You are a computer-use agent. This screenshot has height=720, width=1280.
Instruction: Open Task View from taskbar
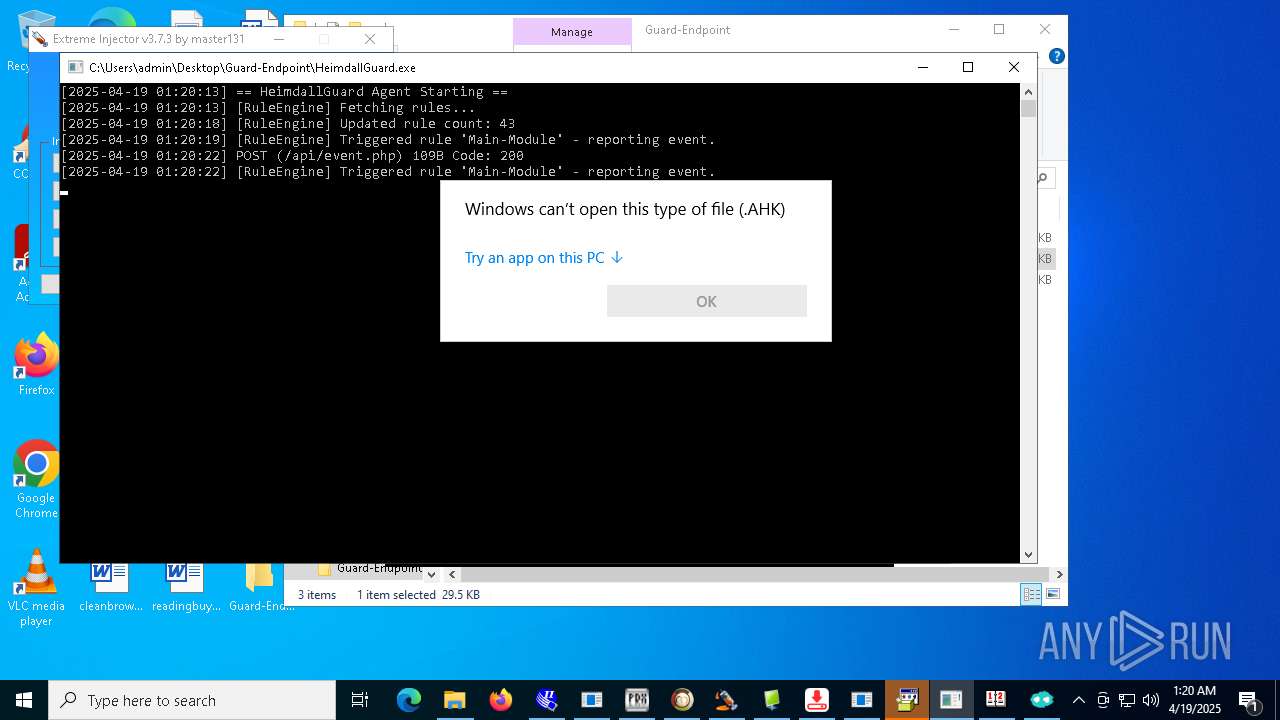click(360, 700)
